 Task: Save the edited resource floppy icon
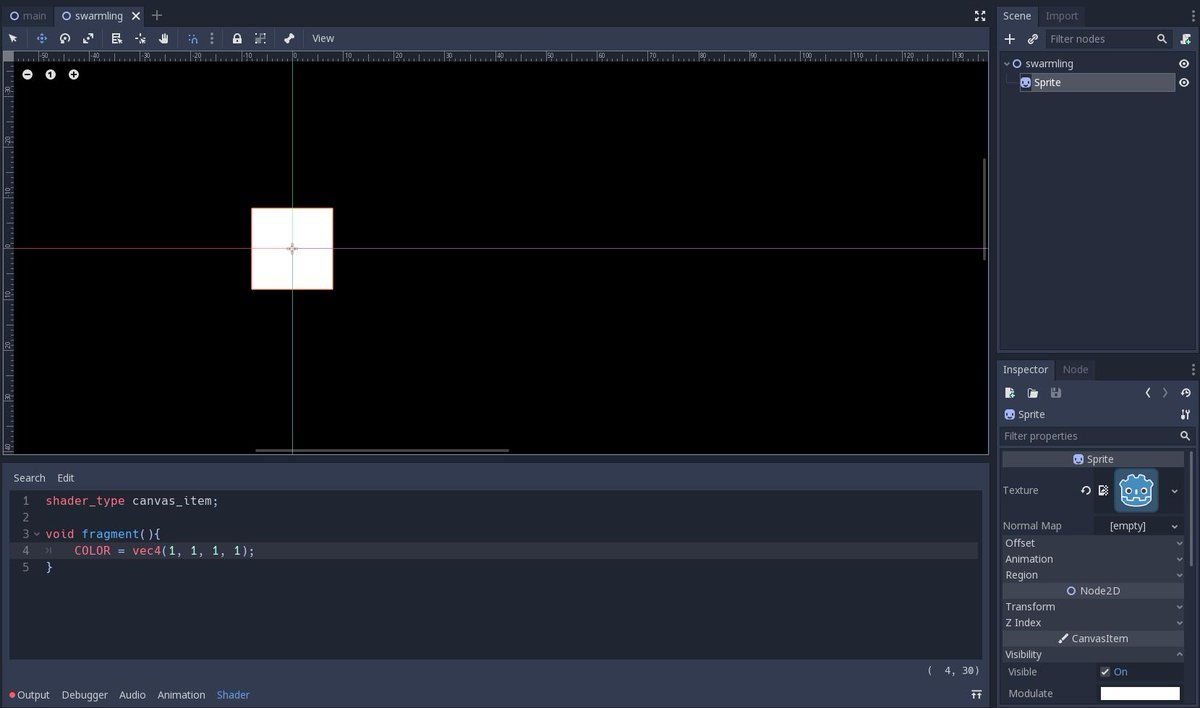pyautogui.click(x=1056, y=393)
